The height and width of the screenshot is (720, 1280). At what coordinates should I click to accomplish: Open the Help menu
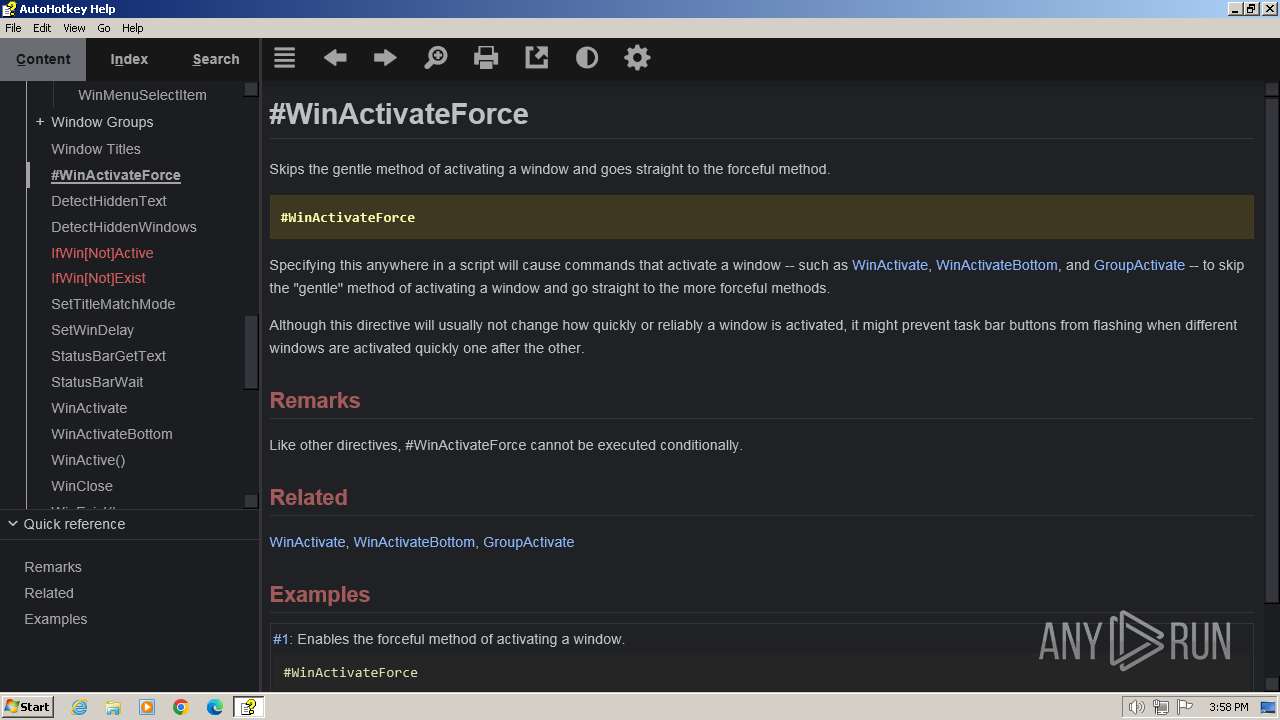[x=133, y=28]
